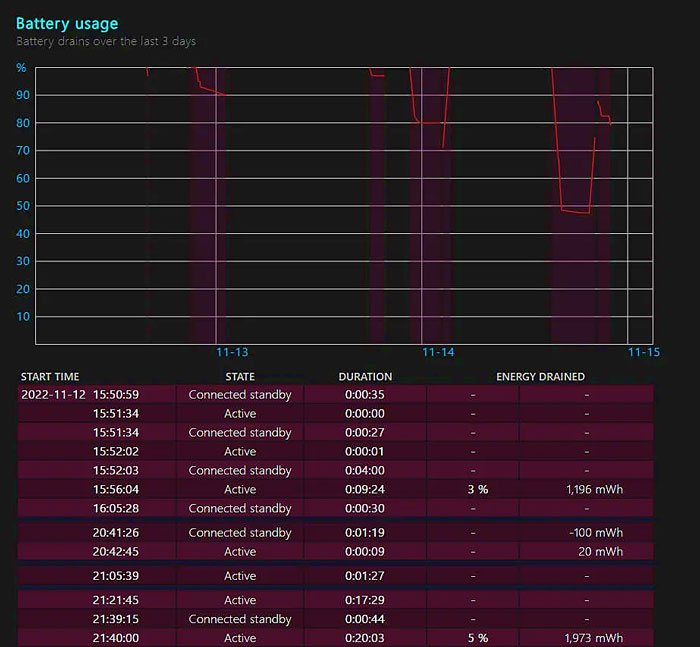Click the 10 percent axis label
Viewport: 700px width, 647px height.
tap(23, 317)
